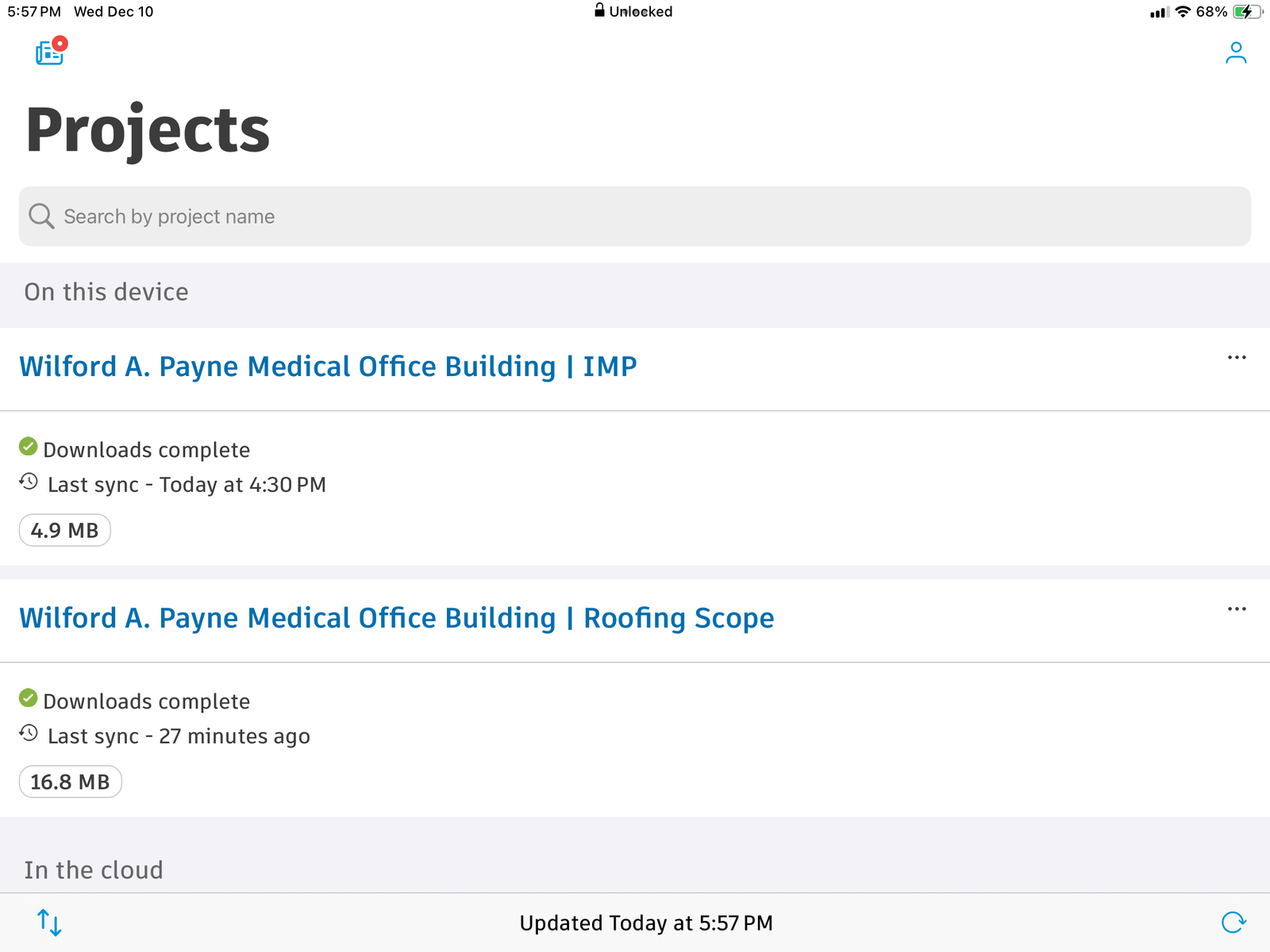
Task: Tap the On this device section header
Action: [x=106, y=292]
